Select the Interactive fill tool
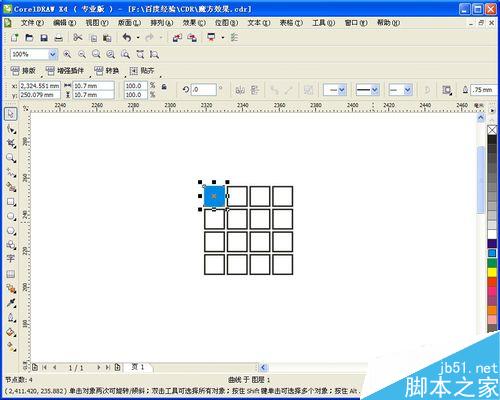500x400 pixels. [11, 347]
